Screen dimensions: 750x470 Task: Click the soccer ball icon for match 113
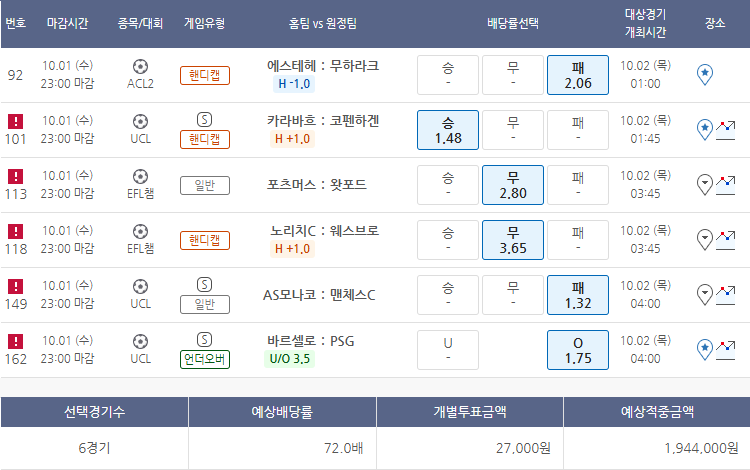click(140, 176)
